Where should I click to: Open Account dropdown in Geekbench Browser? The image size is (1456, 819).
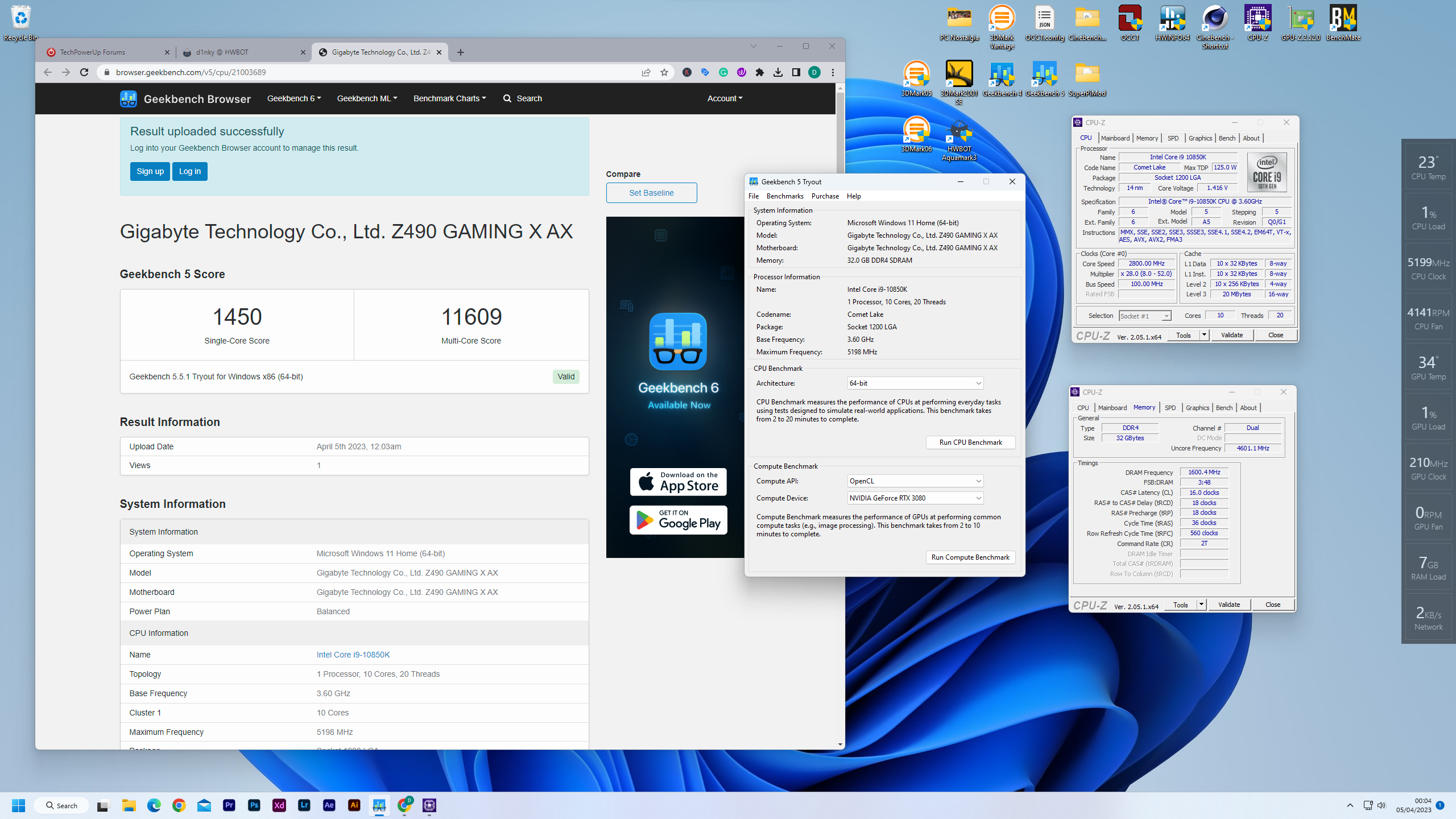[725, 98]
